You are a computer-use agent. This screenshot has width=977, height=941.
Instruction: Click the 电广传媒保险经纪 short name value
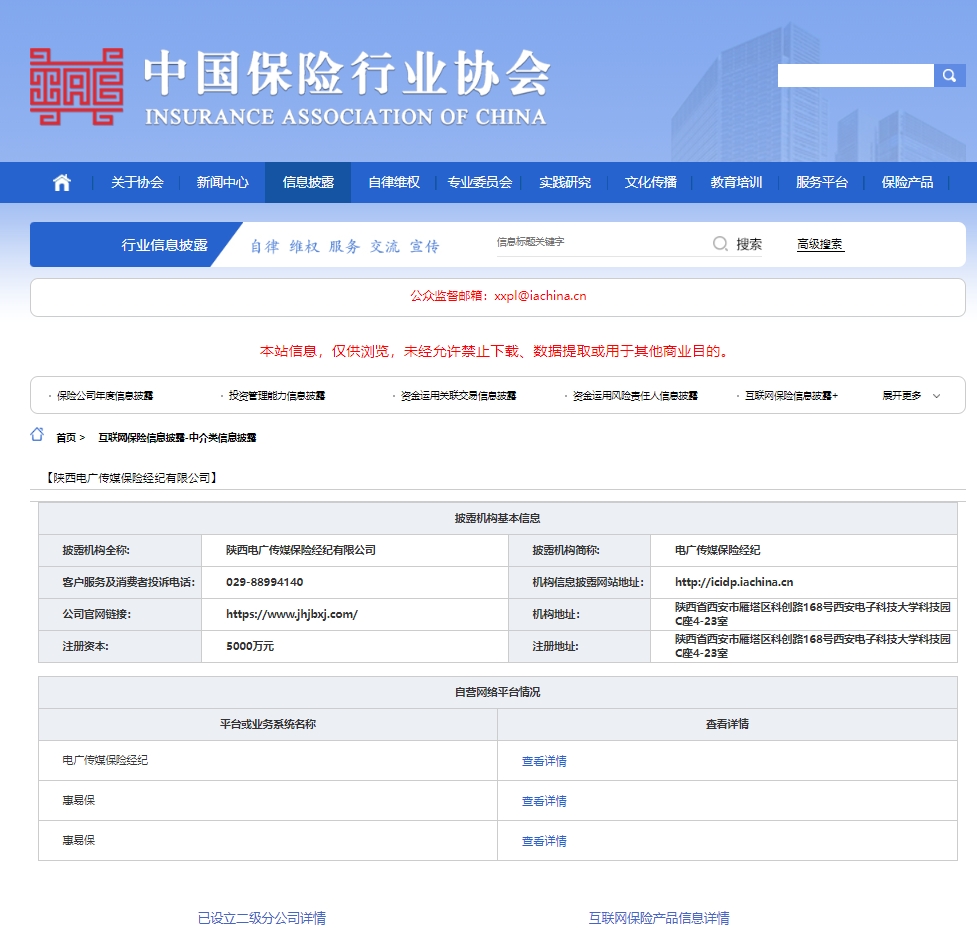pyautogui.click(x=717, y=550)
